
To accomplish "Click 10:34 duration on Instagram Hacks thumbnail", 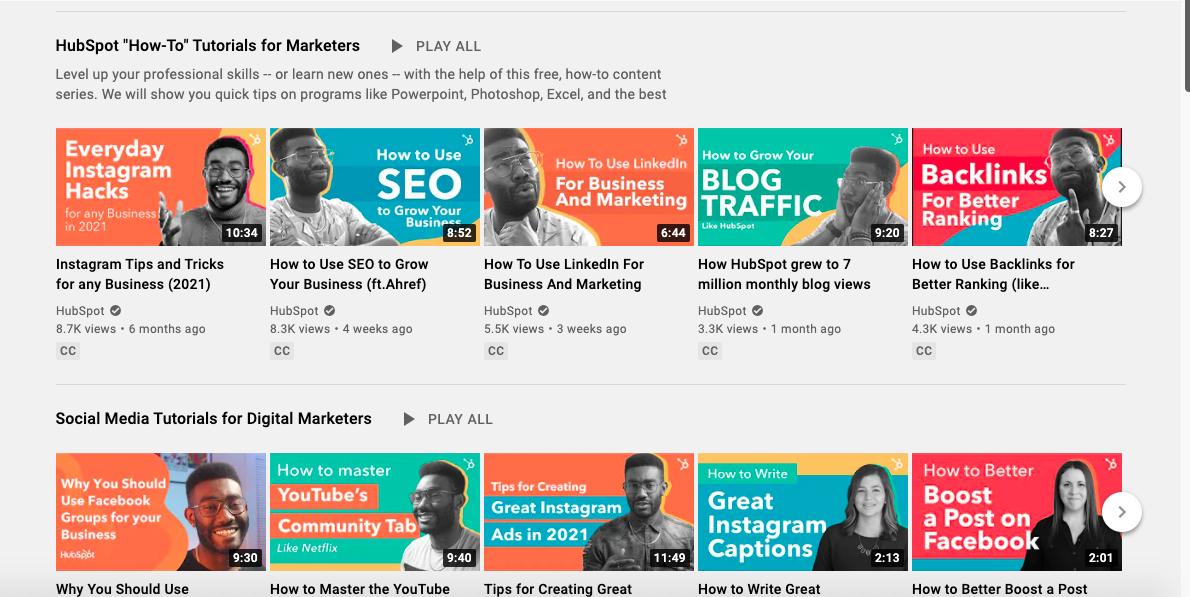I will coord(241,233).
